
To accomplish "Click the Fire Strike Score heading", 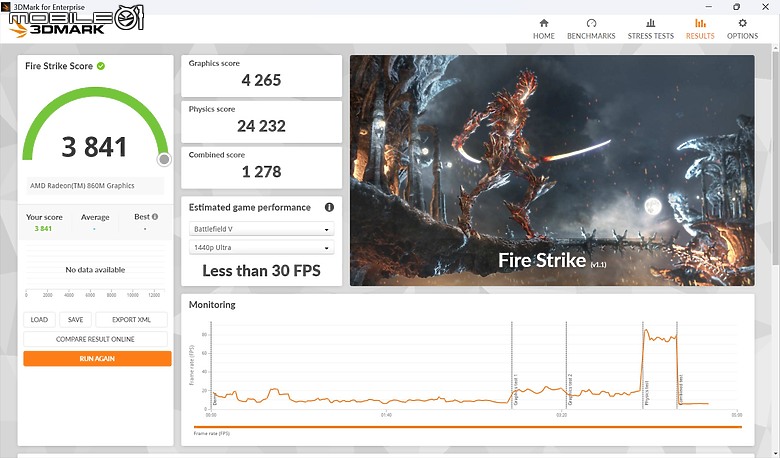I will click(59, 66).
